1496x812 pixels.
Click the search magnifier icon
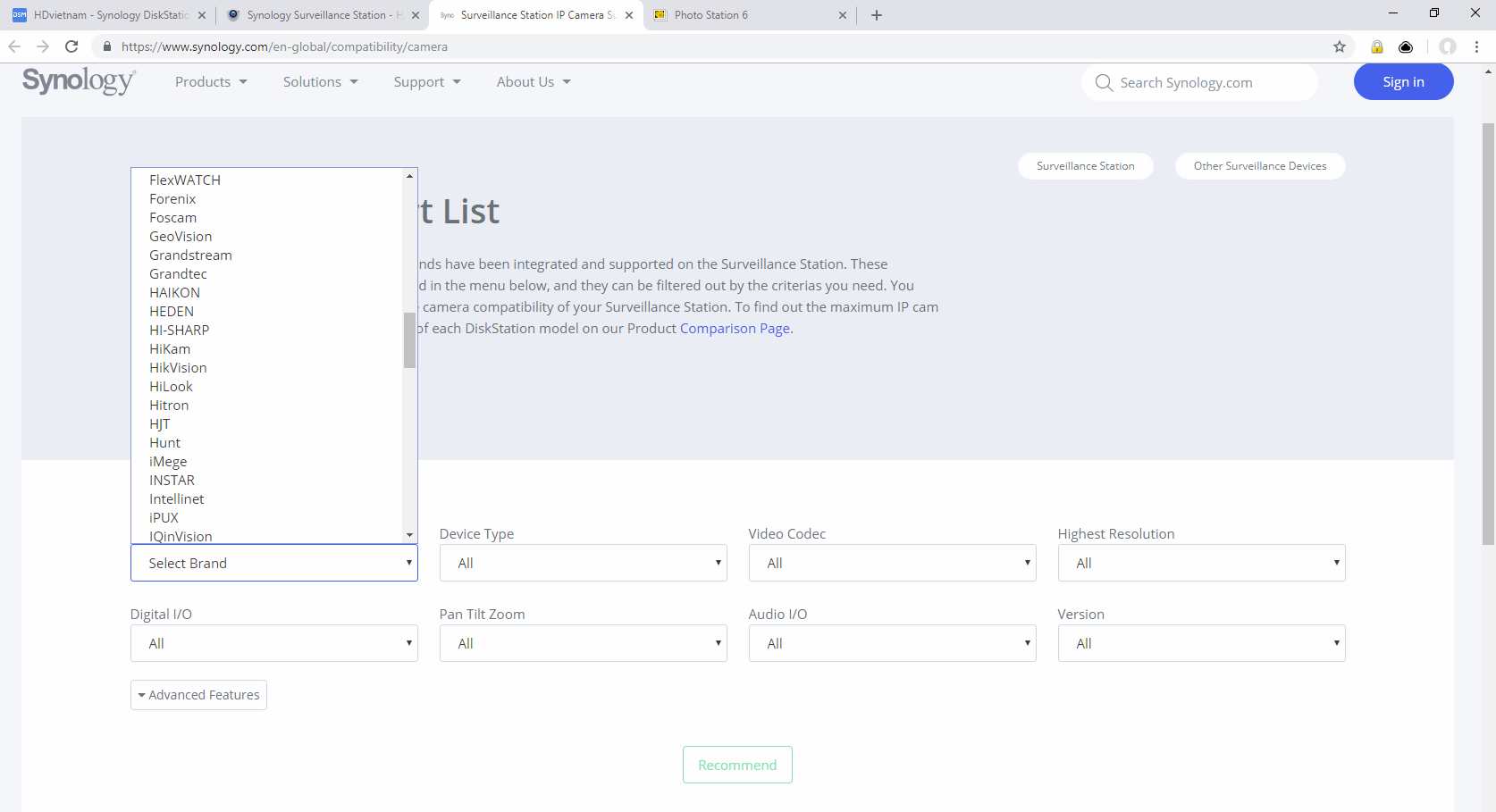coord(1104,82)
